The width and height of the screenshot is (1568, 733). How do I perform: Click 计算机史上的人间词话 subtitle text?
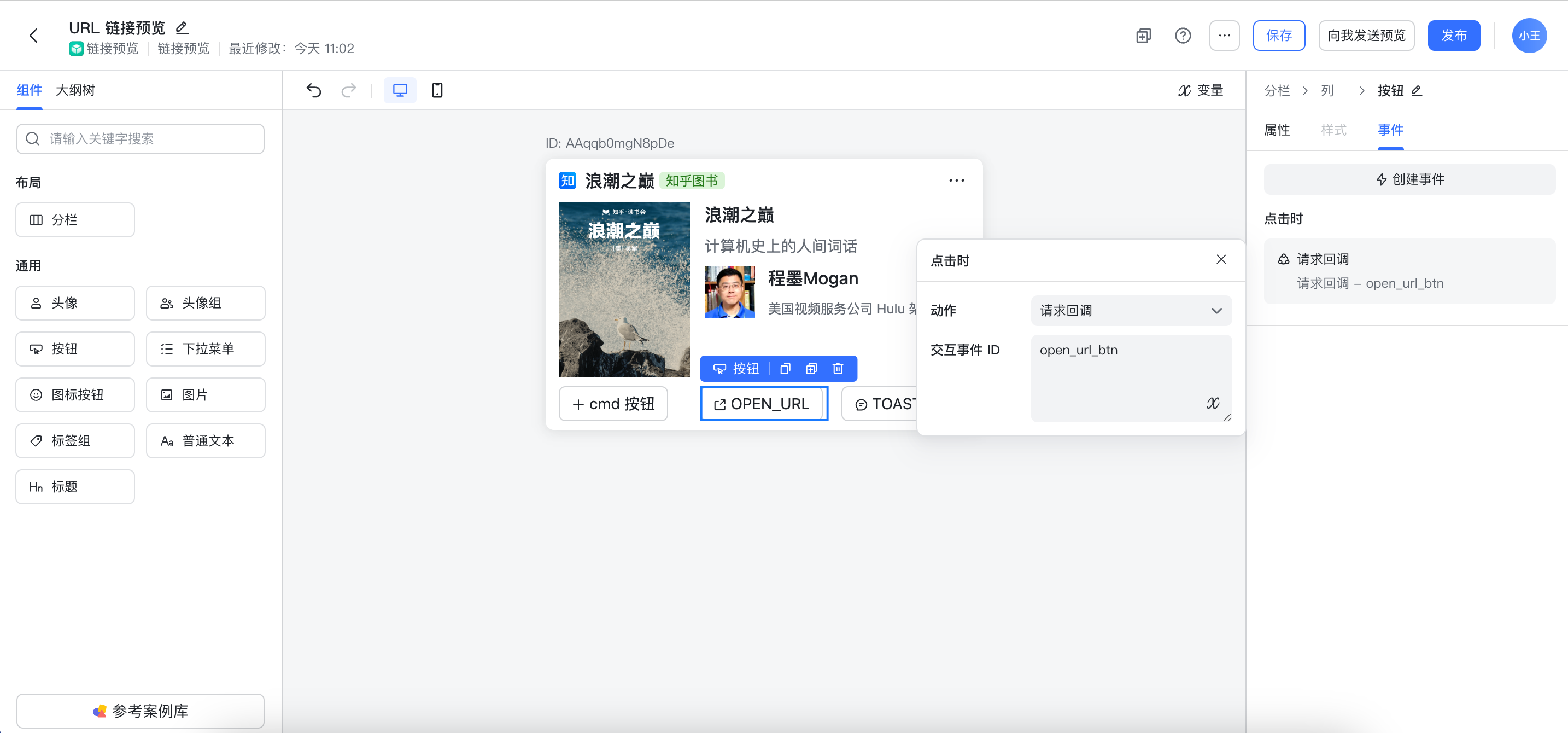[x=781, y=247]
